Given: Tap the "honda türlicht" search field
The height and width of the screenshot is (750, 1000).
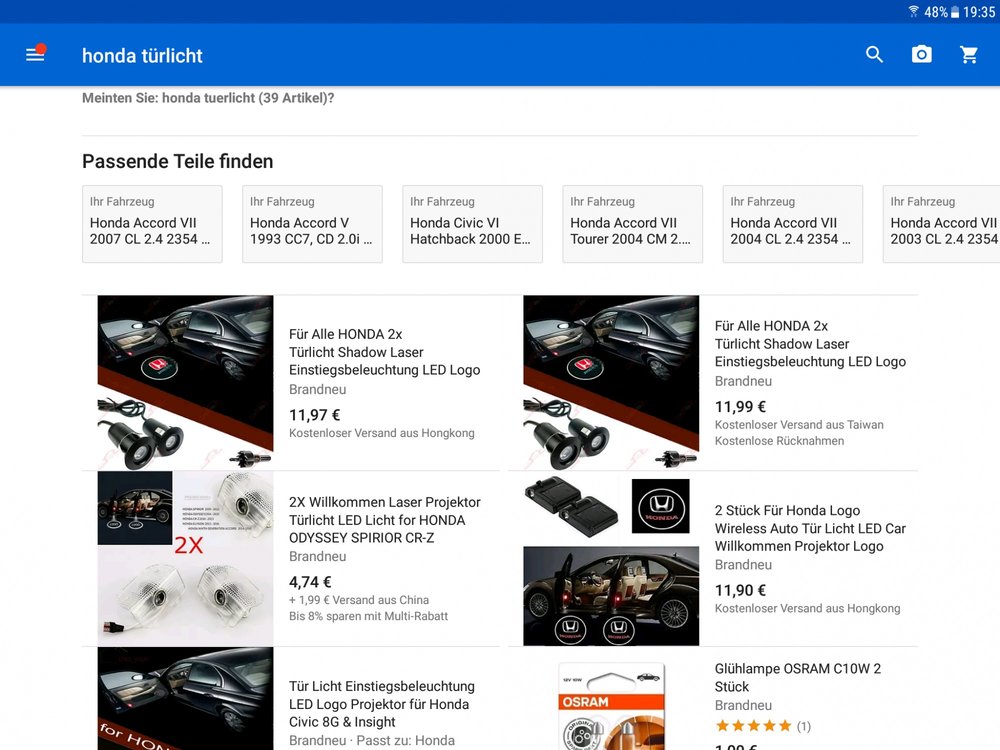Looking at the screenshot, I should click(x=143, y=55).
